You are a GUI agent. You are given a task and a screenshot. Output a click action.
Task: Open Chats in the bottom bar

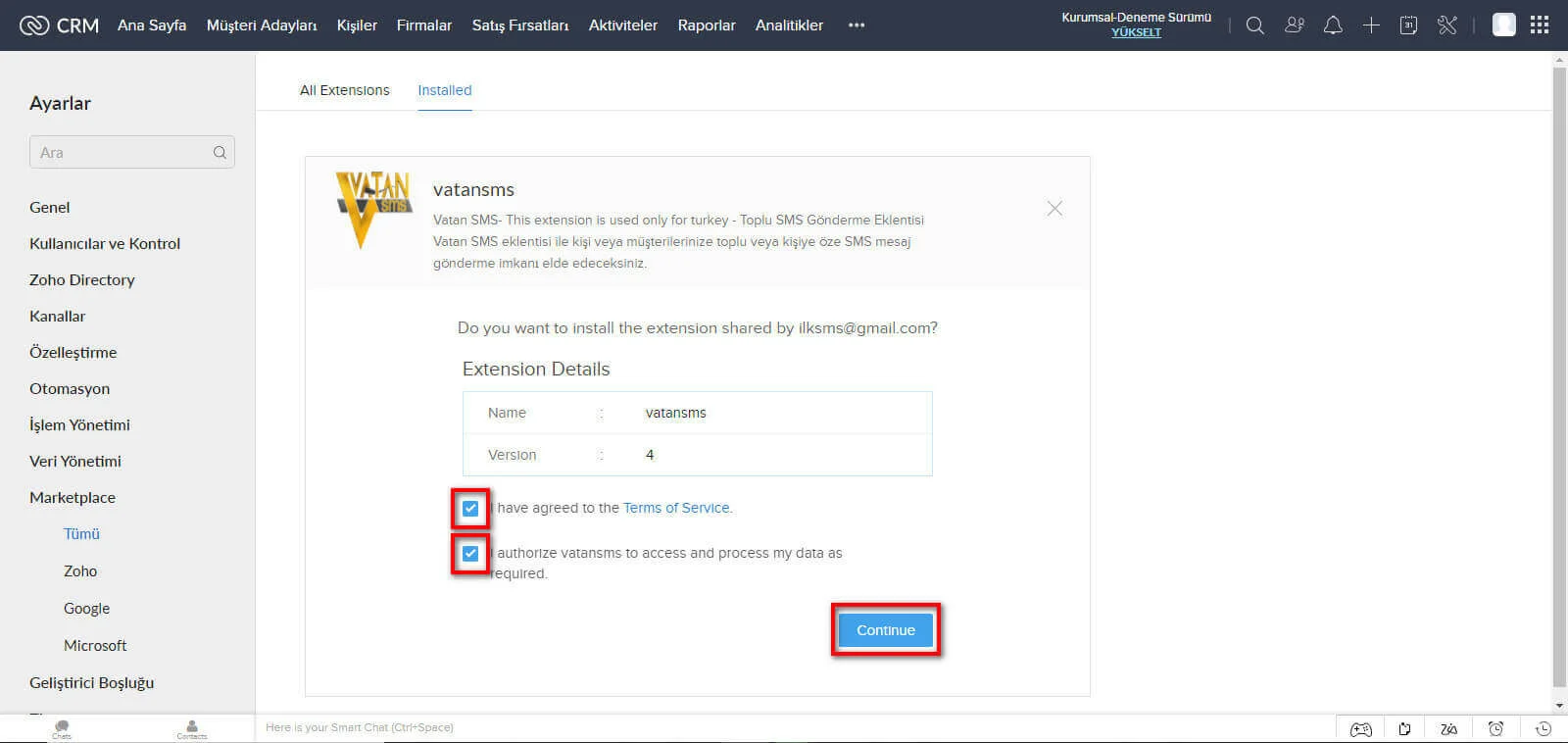coord(62,729)
